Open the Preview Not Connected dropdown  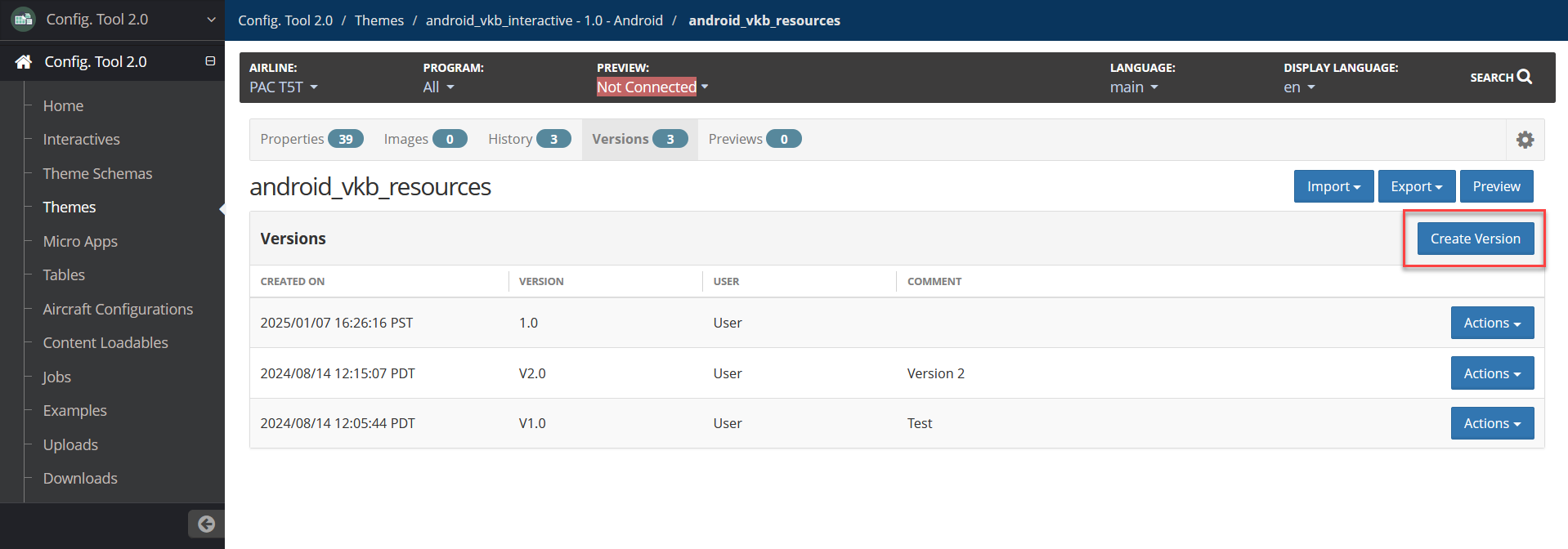[x=652, y=87]
